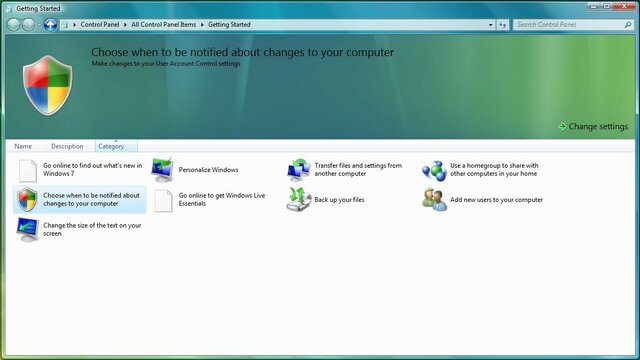This screenshot has width=640, height=360.
Task: Sort by the Category column header
Action: 116,146
